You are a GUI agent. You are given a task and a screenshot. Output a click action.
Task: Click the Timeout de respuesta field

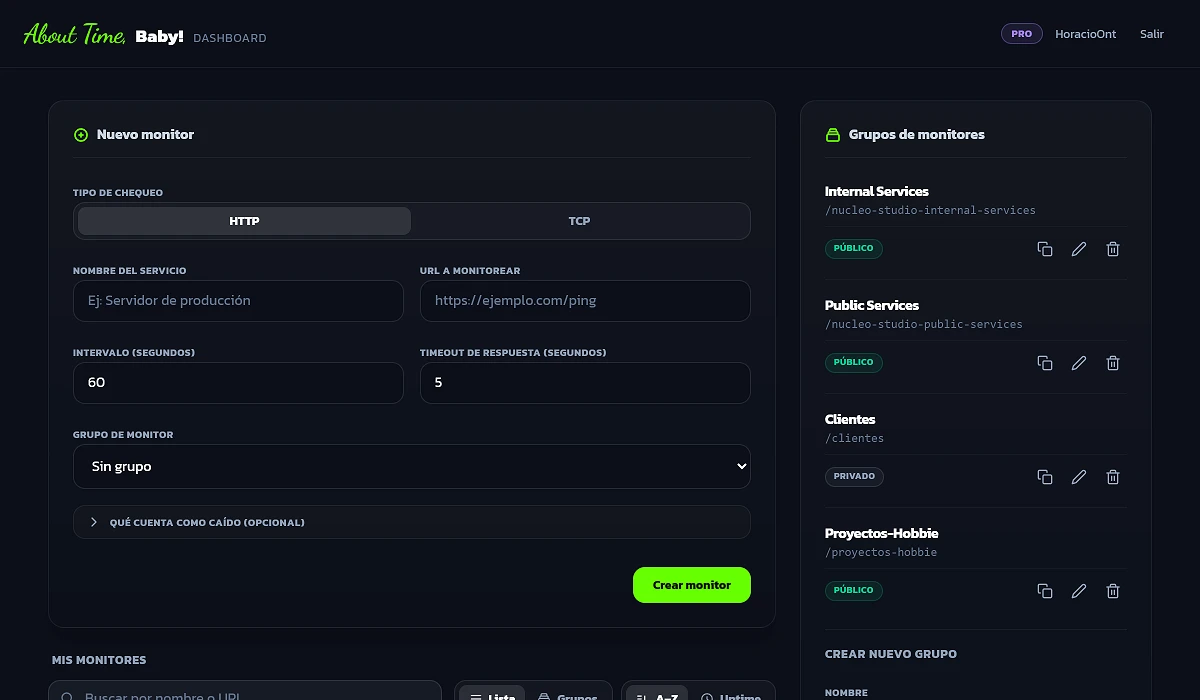pyautogui.click(x=585, y=383)
